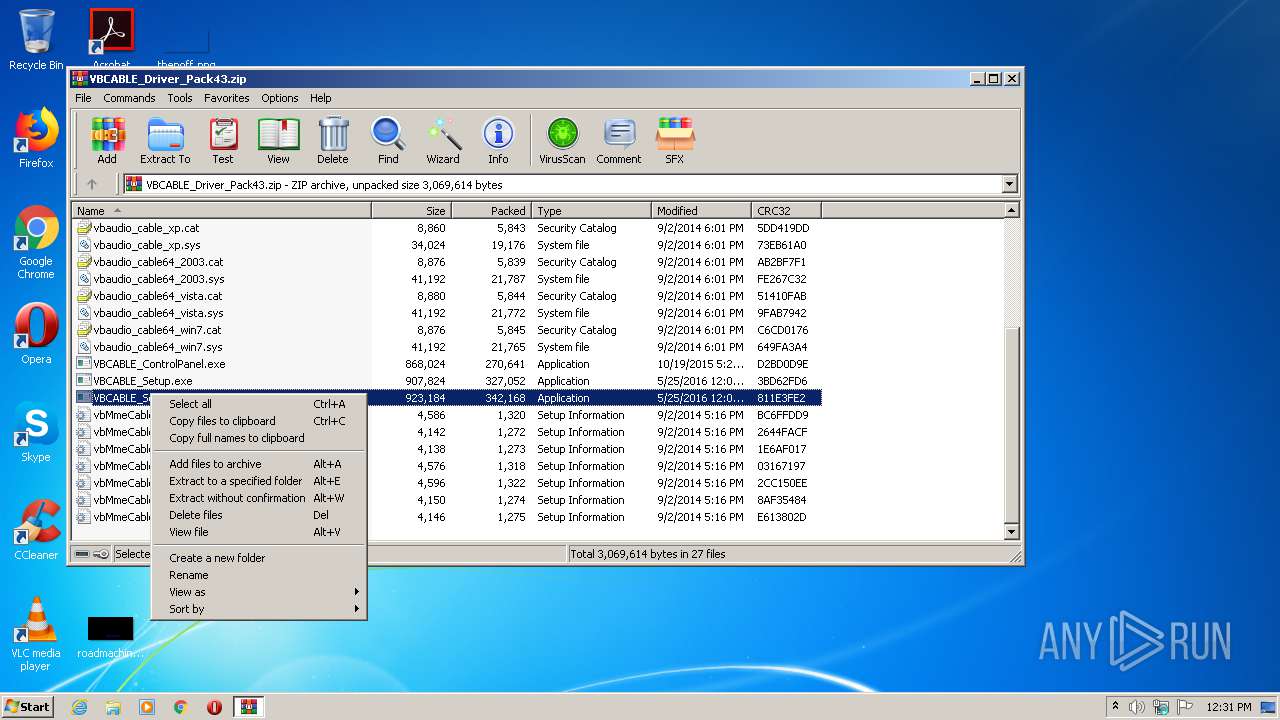This screenshot has height=720, width=1280.
Task: Choose Extract to a specified folder
Action: [259, 481]
